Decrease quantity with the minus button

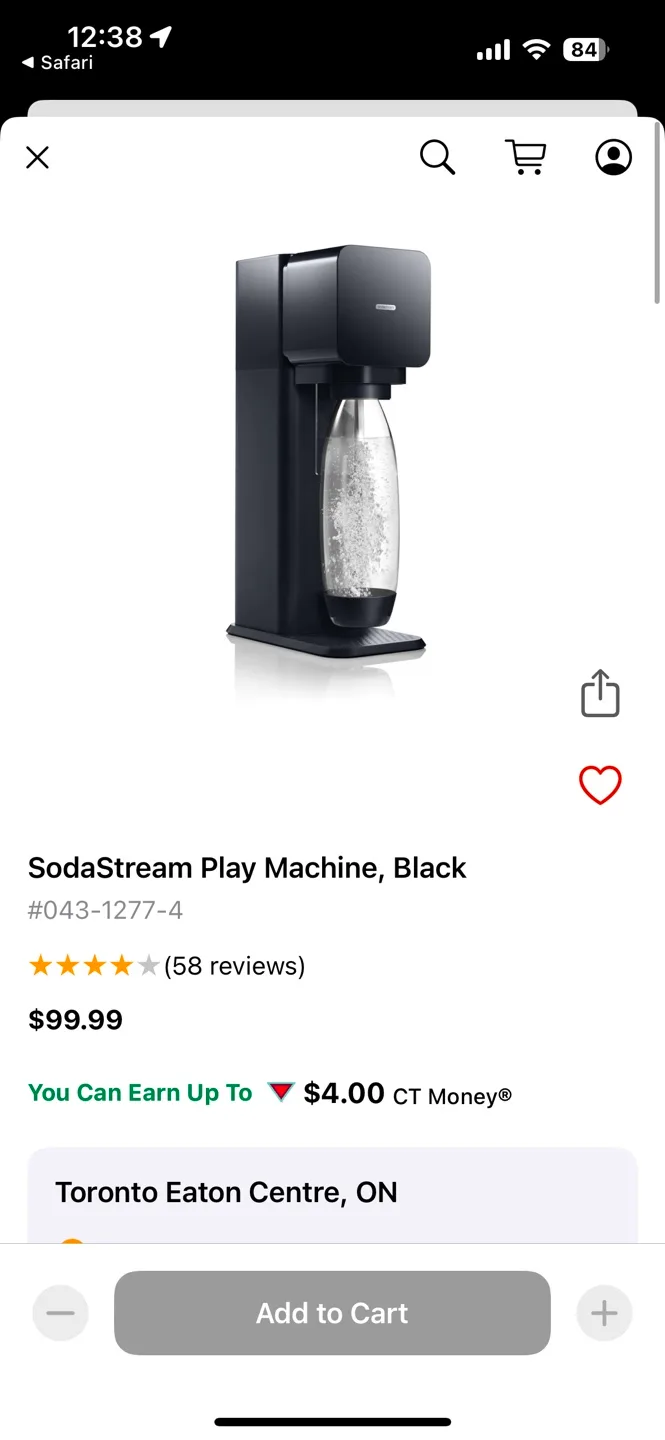(60, 1313)
